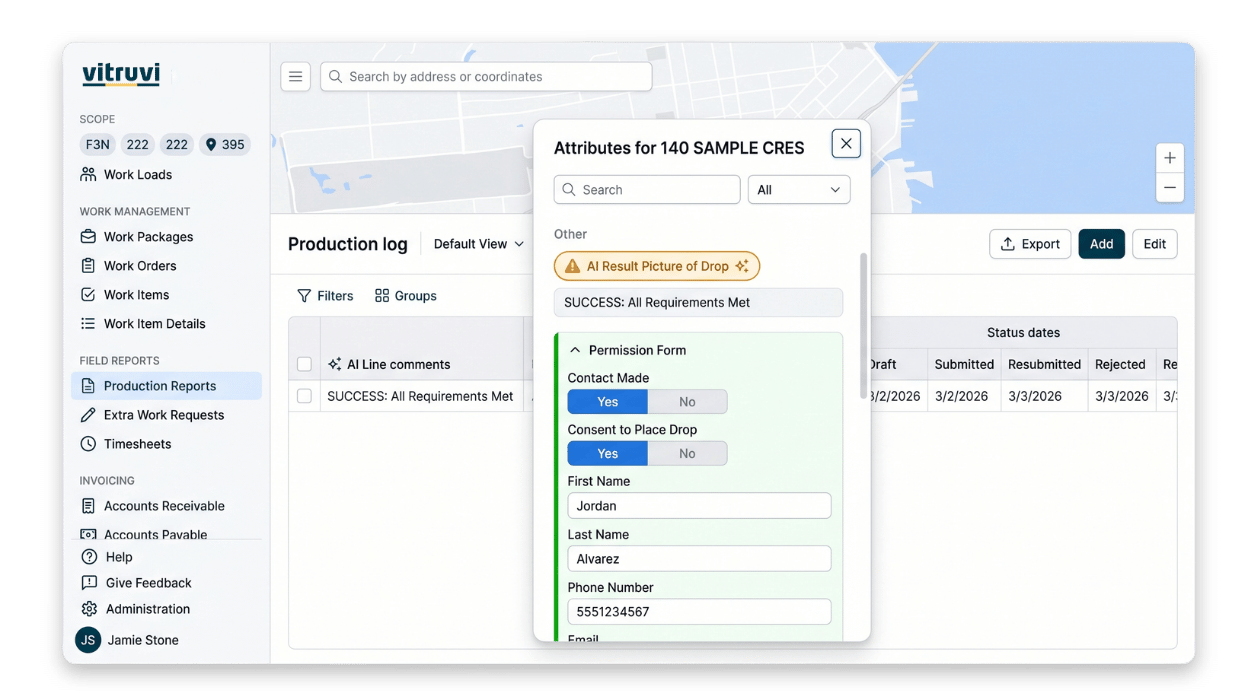Click the Export button
Viewport: 1260px width, 700px height.
1030,244
